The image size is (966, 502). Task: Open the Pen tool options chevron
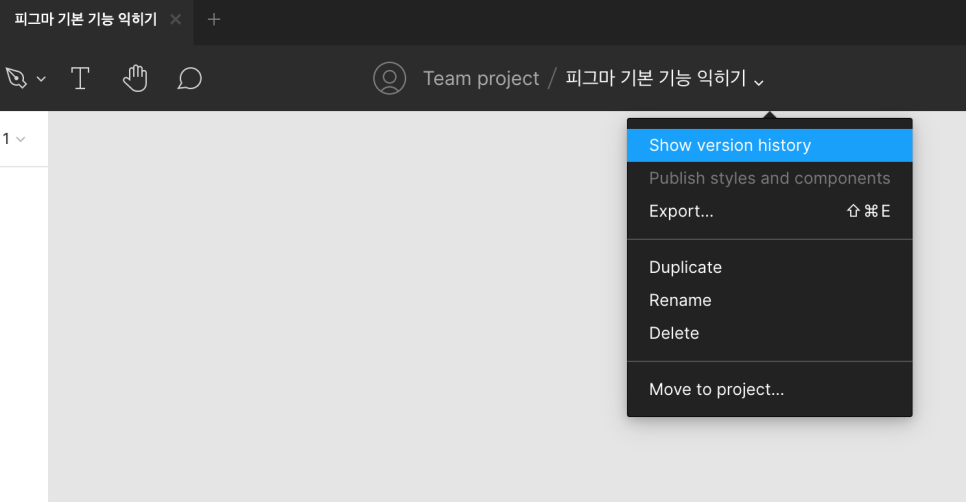click(41, 79)
